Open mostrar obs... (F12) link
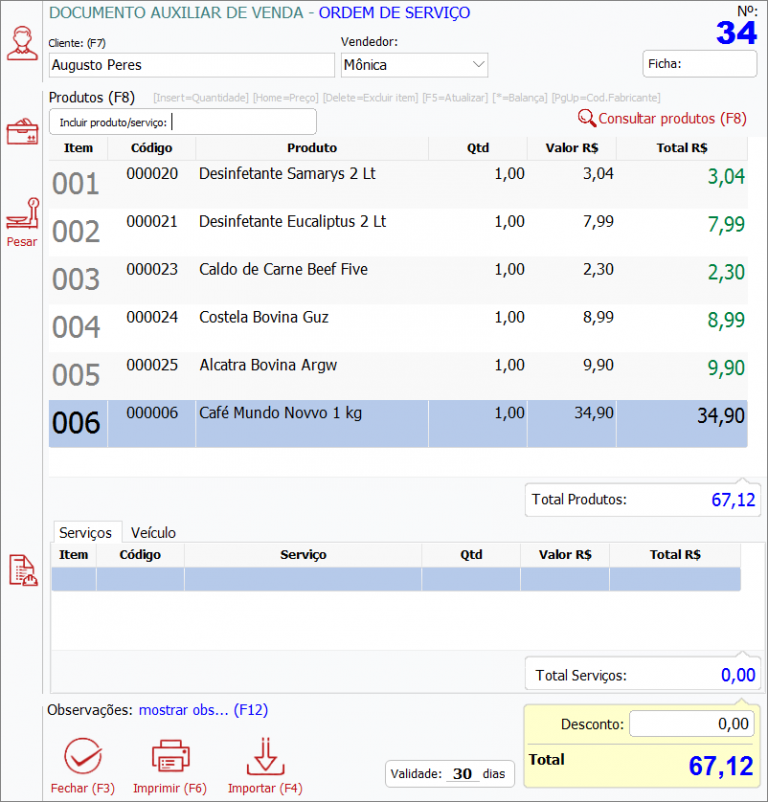This screenshot has height=802, width=768. coord(202,710)
